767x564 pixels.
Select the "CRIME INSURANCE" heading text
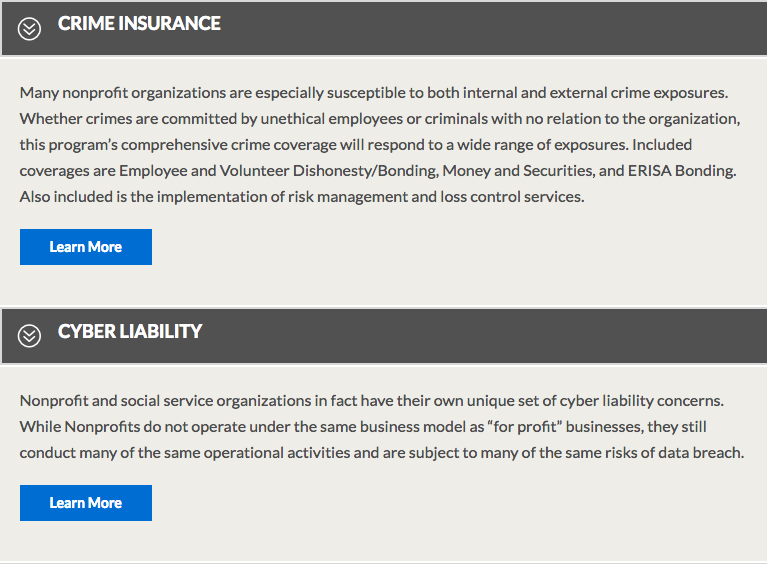point(139,24)
